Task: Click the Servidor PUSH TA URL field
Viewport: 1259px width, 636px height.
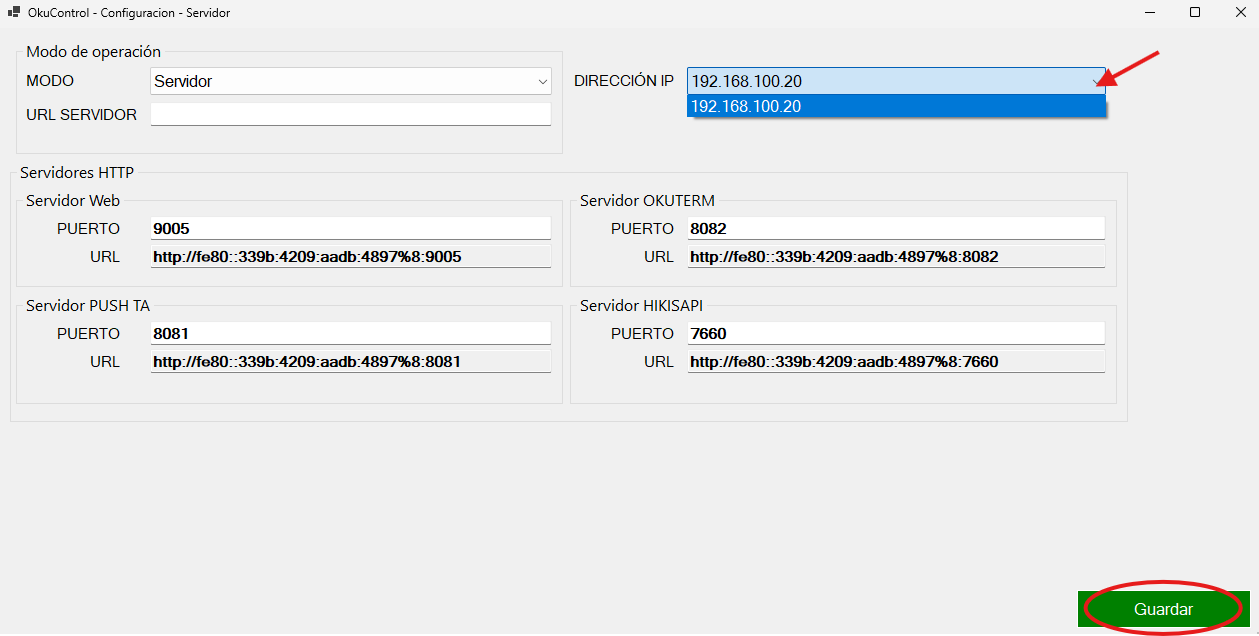Action: [x=350, y=362]
